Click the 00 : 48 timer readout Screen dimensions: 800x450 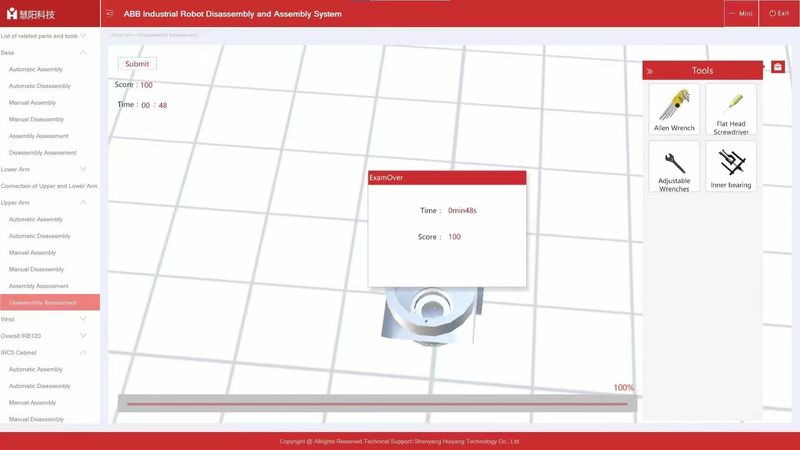click(x=154, y=105)
